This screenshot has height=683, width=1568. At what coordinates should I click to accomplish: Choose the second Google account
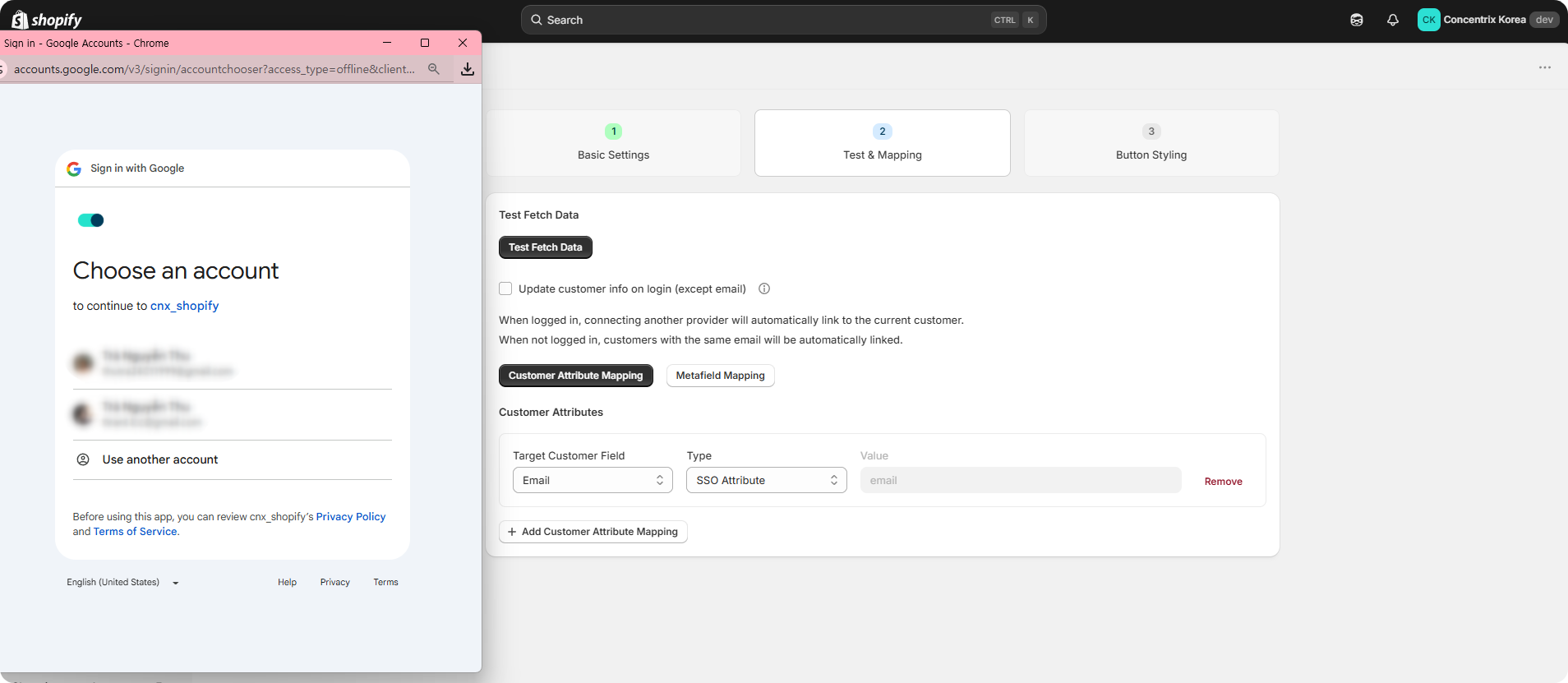click(x=233, y=414)
